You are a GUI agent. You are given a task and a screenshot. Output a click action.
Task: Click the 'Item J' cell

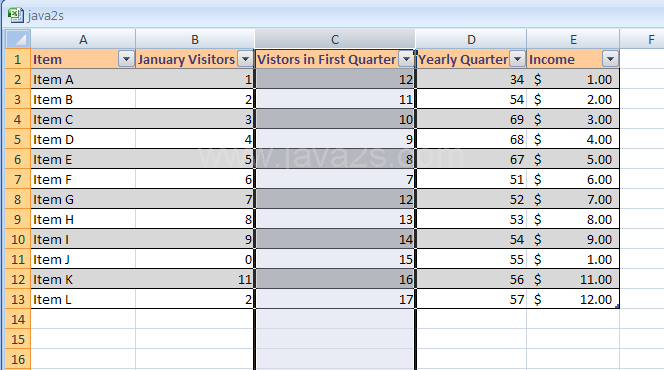click(83, 259)
